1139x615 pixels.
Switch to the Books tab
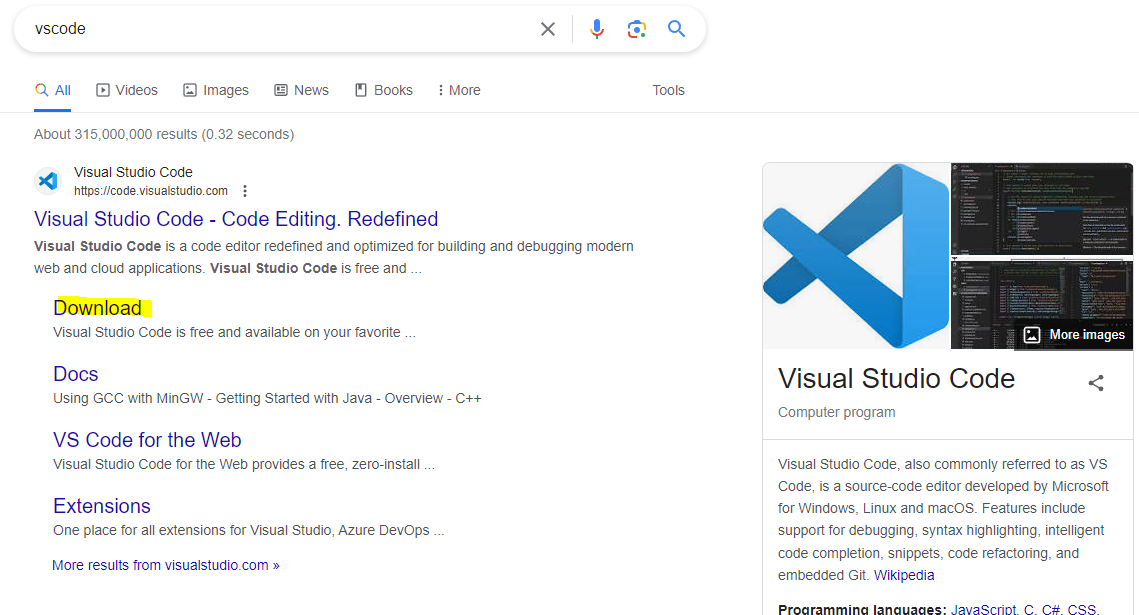pos(384,90)
